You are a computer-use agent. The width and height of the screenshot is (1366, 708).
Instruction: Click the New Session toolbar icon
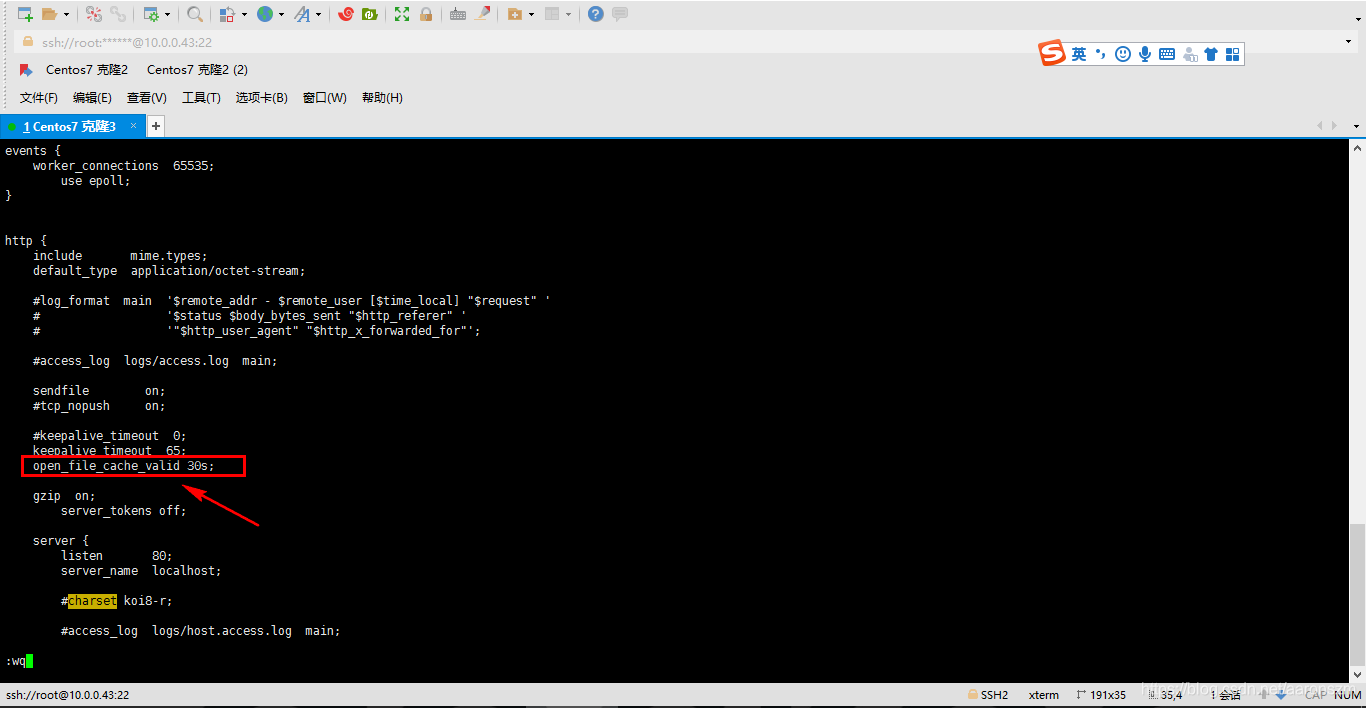25,14
